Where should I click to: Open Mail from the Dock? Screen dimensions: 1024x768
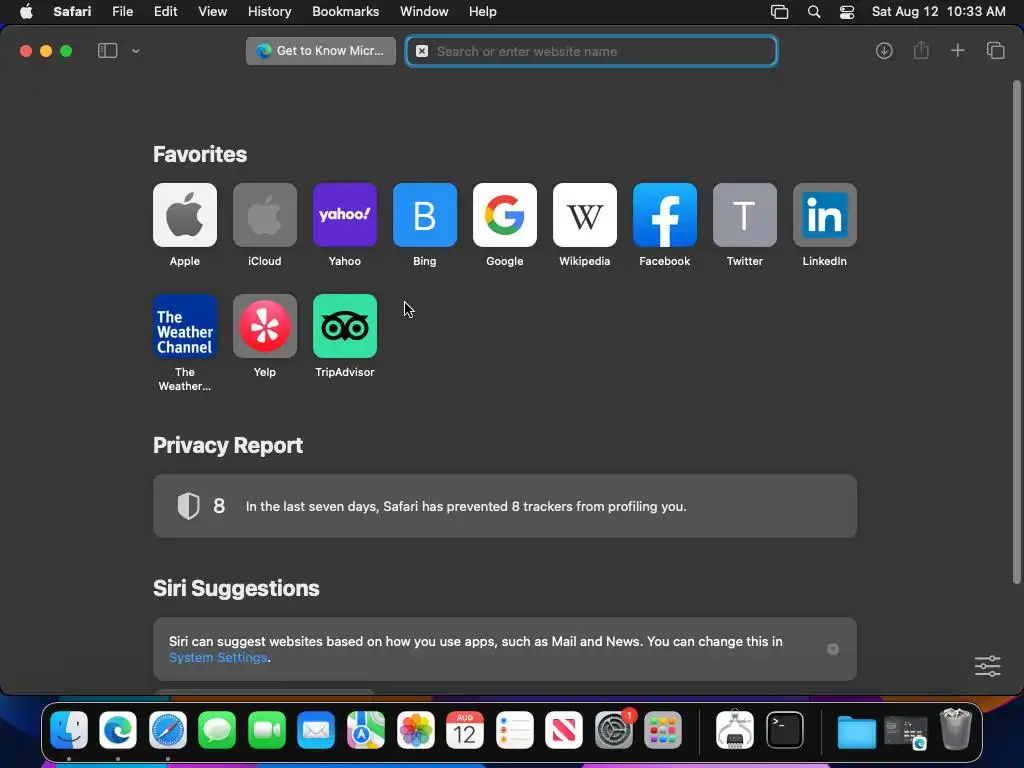click(316, 730)
